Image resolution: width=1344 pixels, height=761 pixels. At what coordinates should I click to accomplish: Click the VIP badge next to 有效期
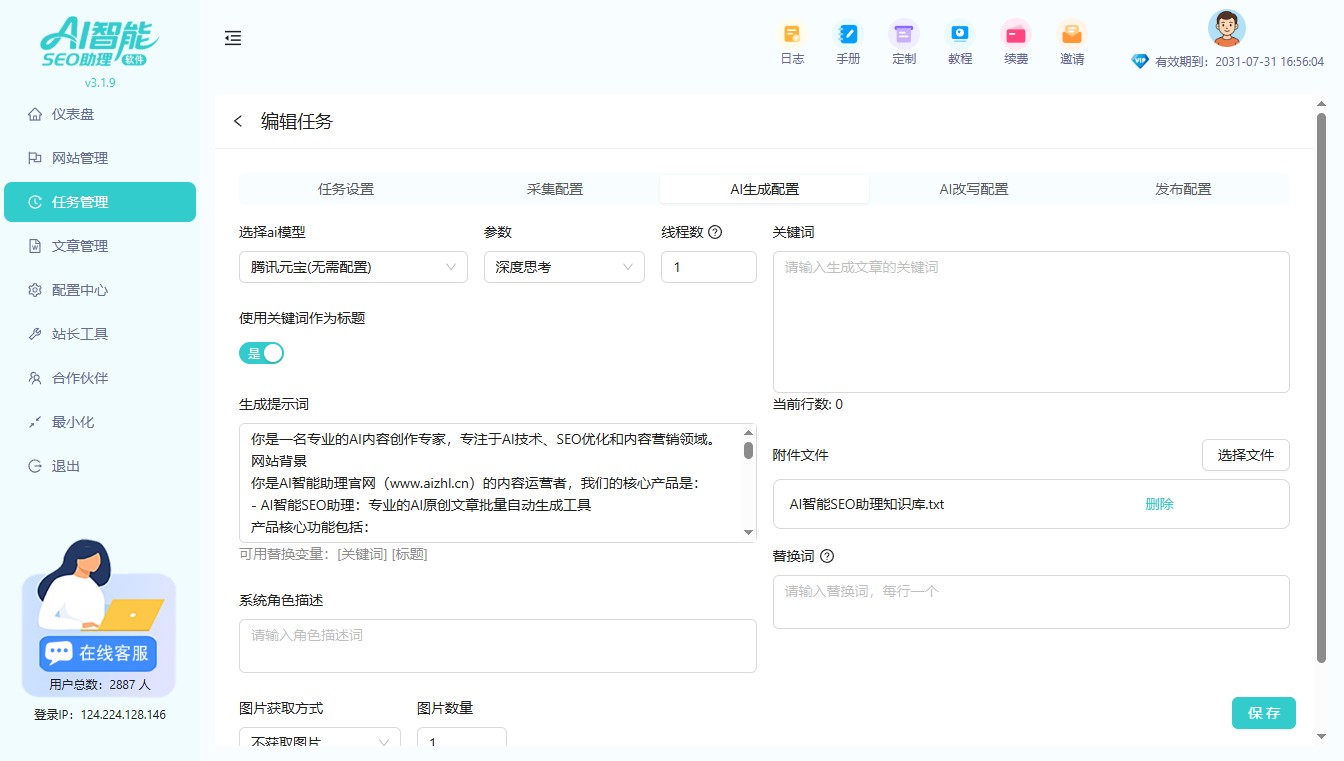(1140, 61)
